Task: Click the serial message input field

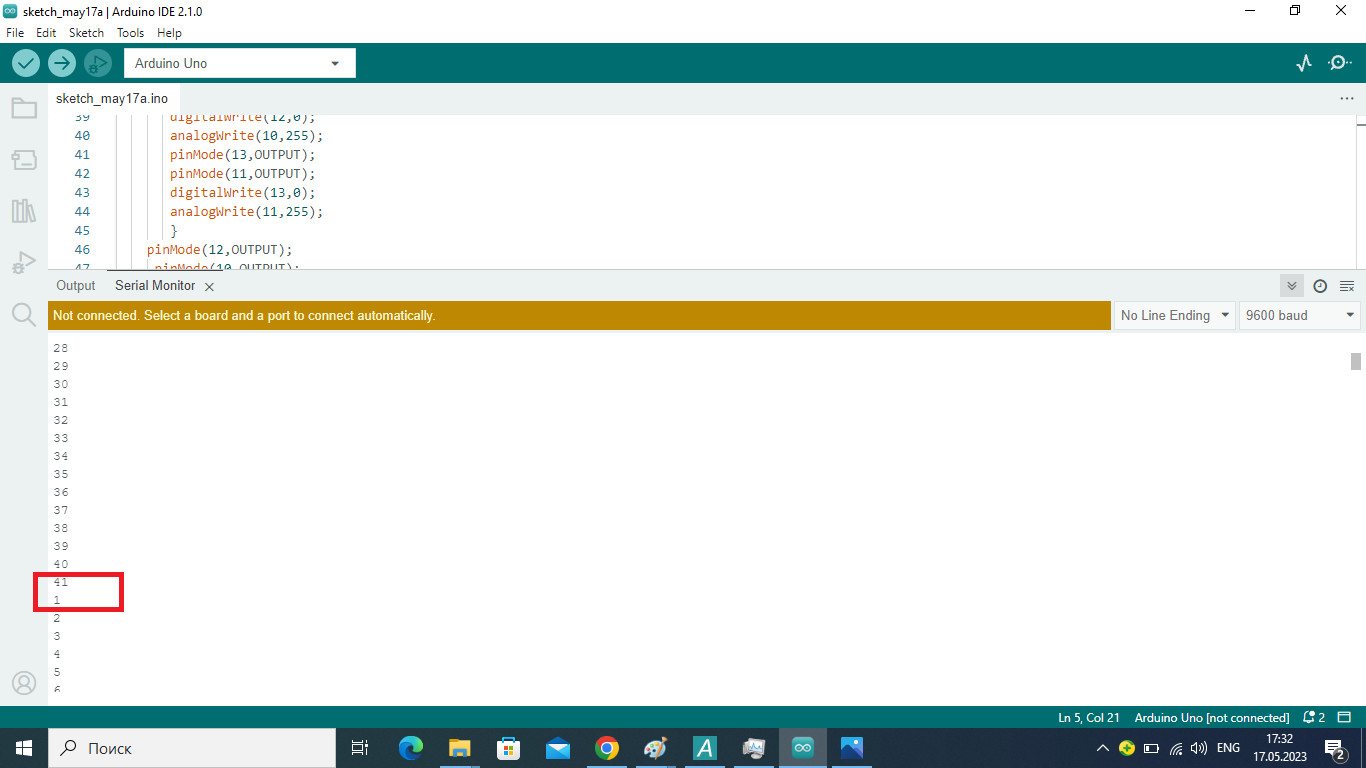Action: click(x=580, y=315)
